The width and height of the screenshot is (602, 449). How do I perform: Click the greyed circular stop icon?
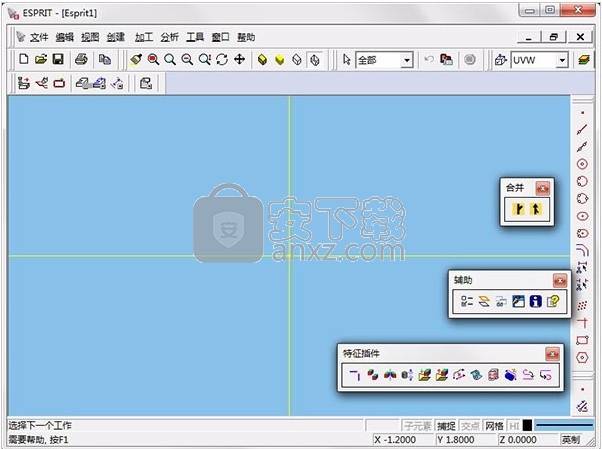point(470,60)
